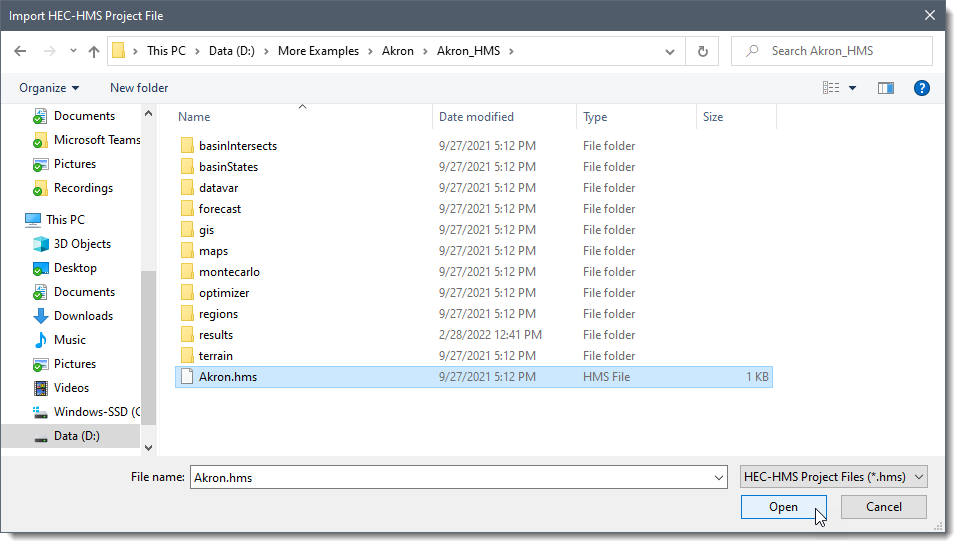
Task: Open the Organize menu
Action: pos(49,88)
